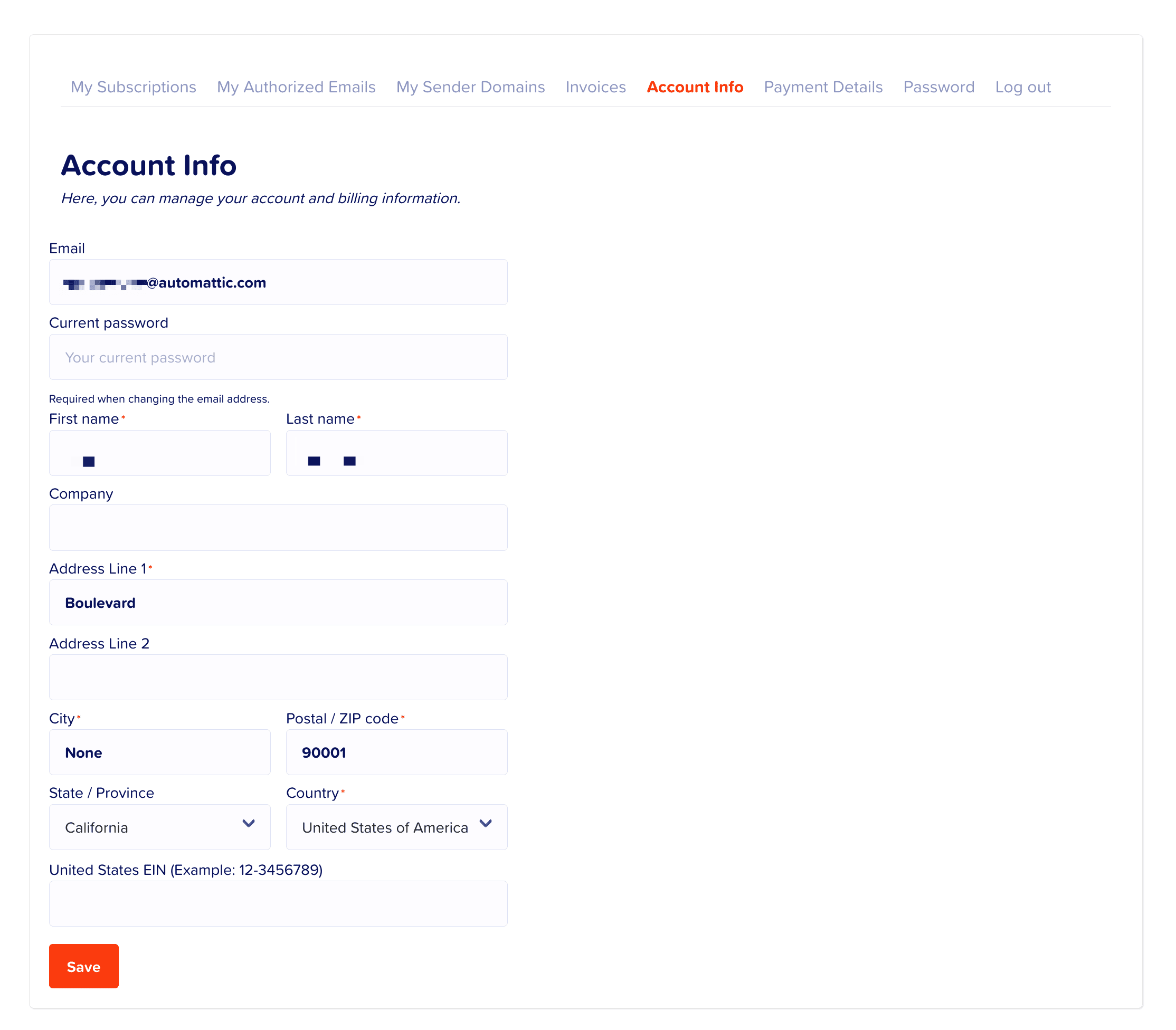The height and width of the screenshot is (1030, 1176).
Task: Open the Country dropdown
Action: (x=396, y=826)
